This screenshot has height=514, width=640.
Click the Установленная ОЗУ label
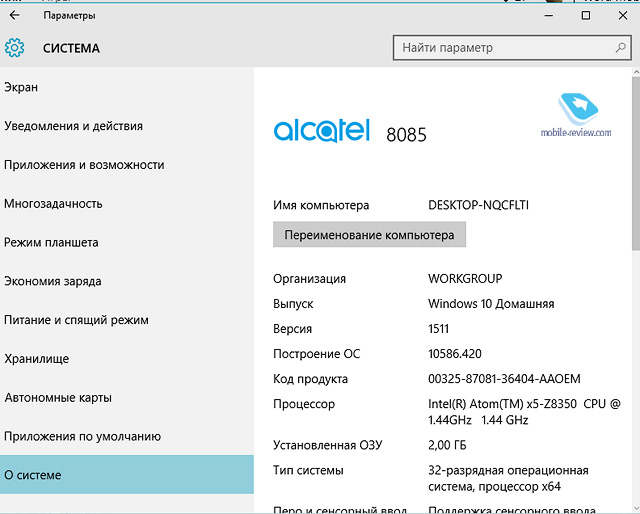click(x=327, y=445)
